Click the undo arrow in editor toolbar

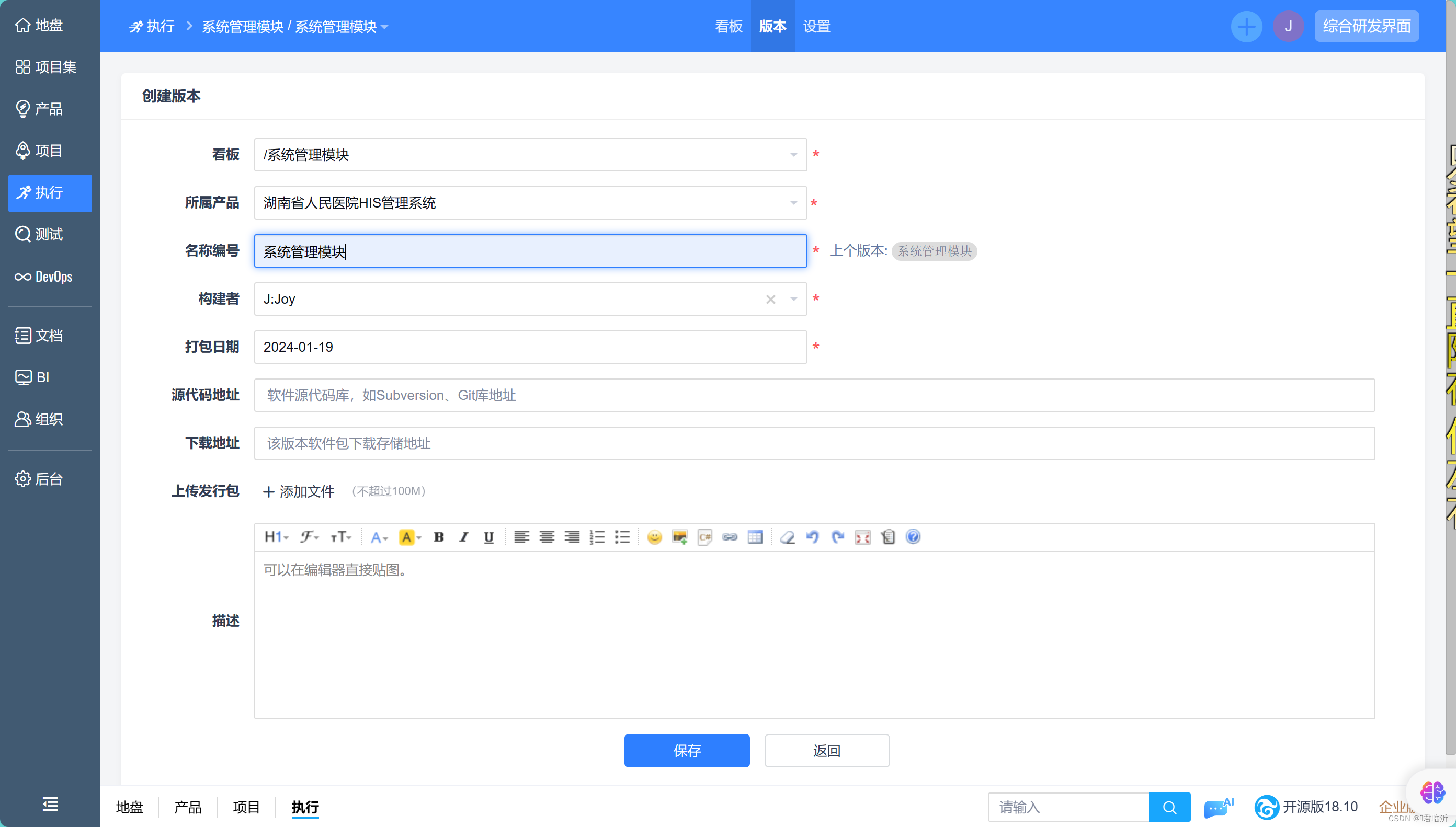pos(812,537)
